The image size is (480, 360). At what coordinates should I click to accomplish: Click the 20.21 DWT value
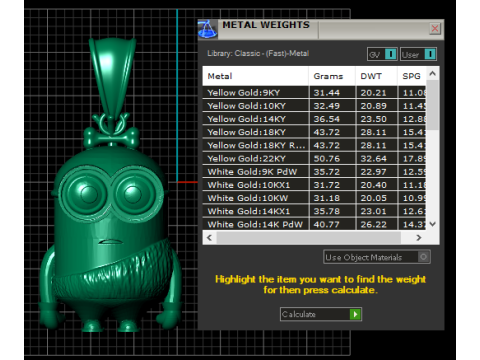point(373,93)
